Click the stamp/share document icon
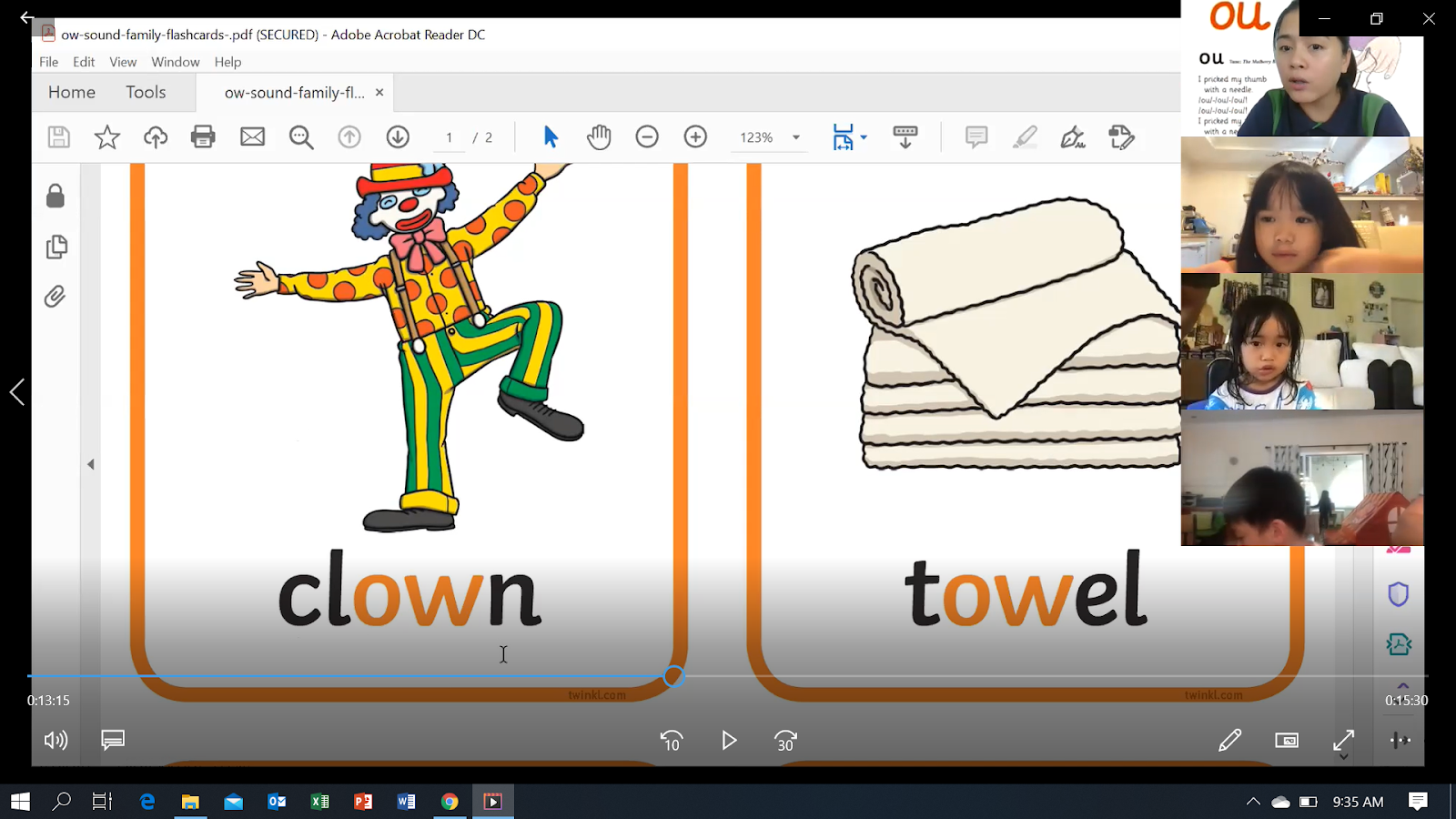 [x=1122, y=137]
